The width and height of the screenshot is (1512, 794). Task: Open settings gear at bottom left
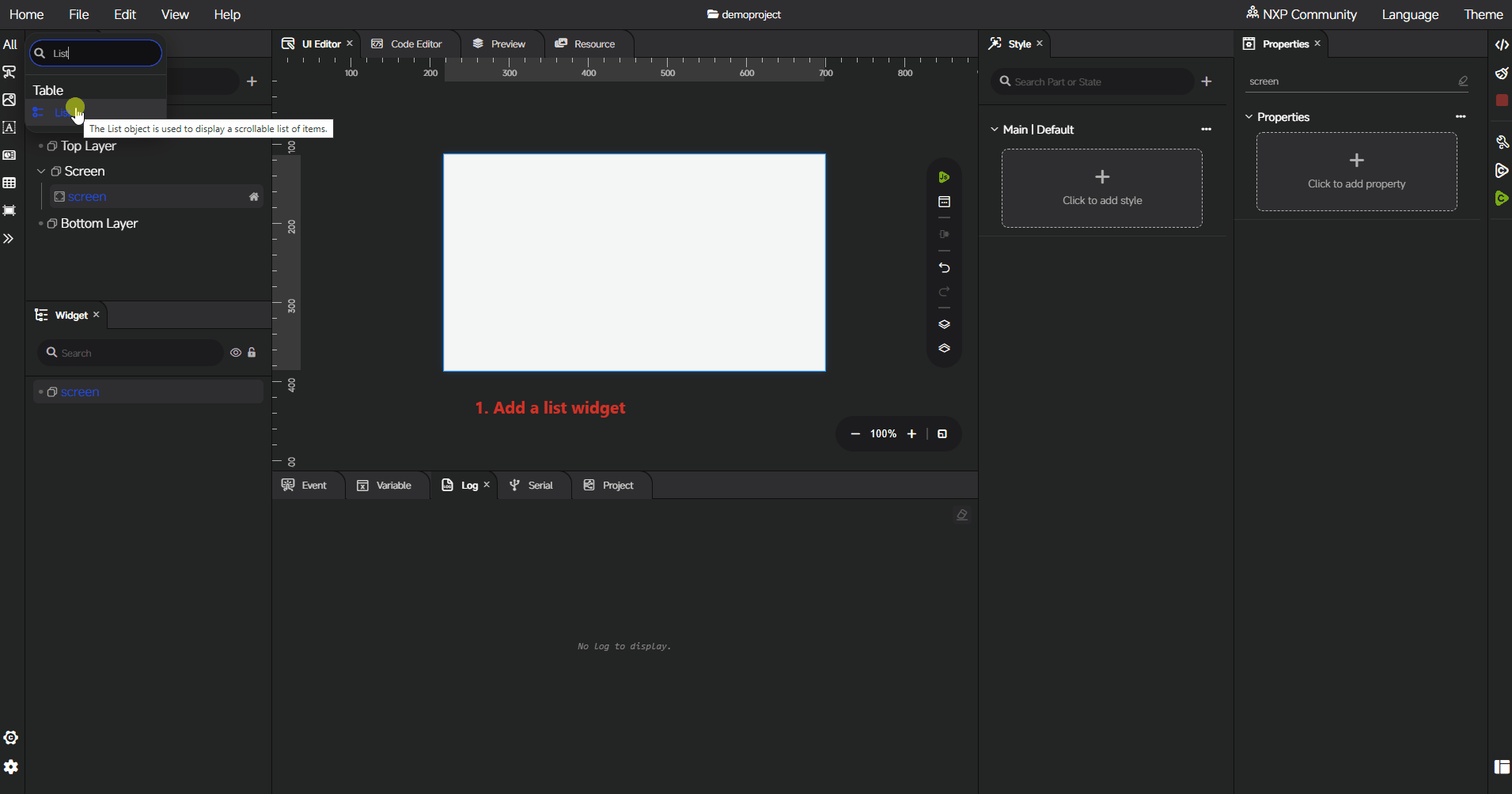coord(11,766)
